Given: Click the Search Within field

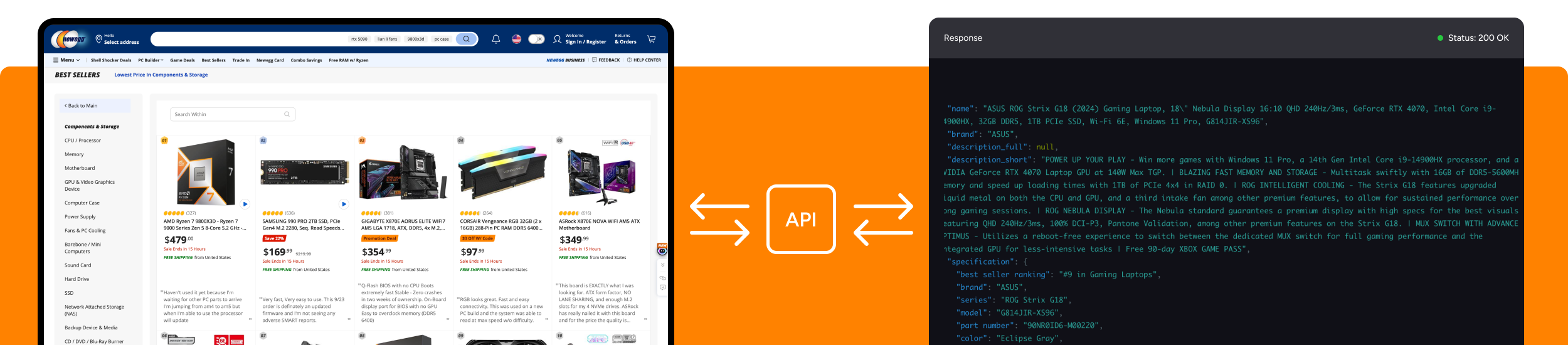Looking at the screenshot, I should (233, 114).
